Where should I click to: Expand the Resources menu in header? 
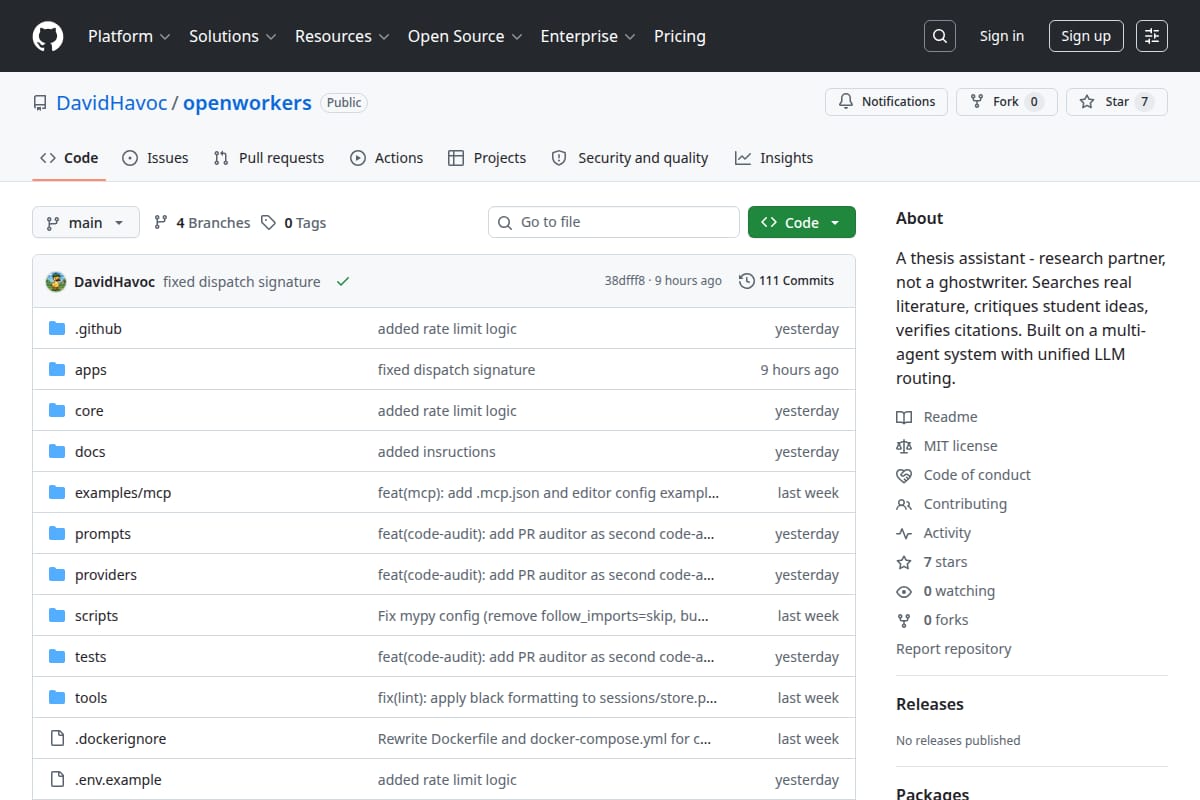point(341,36)
